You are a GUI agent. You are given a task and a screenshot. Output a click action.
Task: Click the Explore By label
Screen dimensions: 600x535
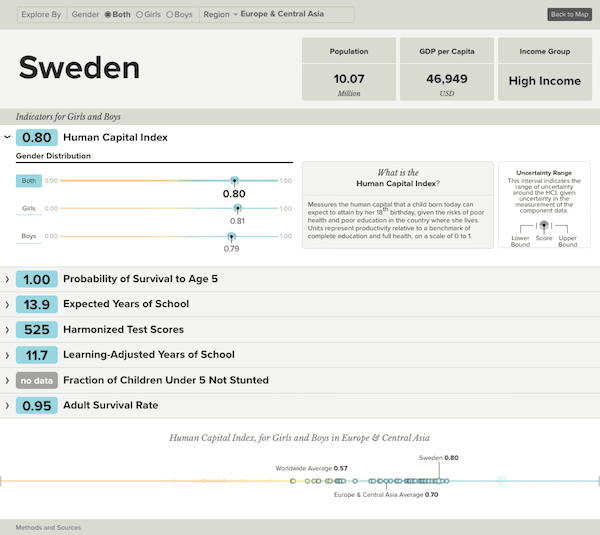[41, 15]
